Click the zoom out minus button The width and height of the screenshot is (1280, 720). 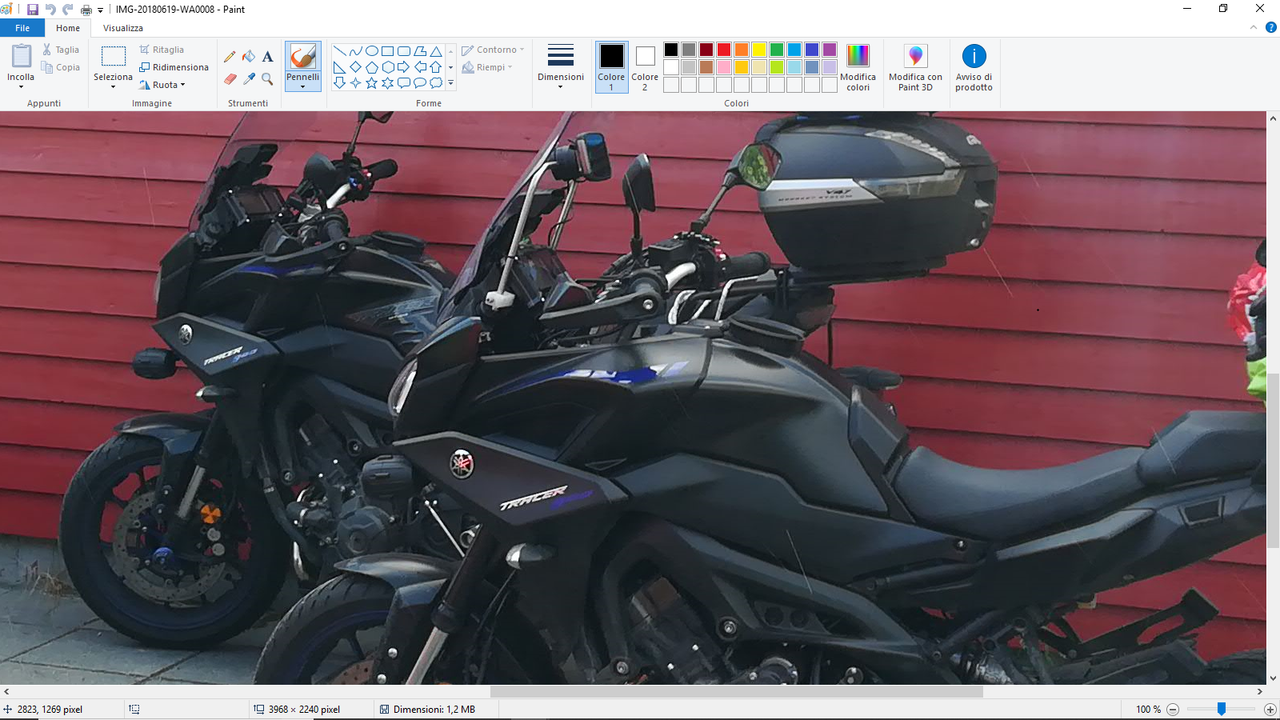click(1173, 709)
